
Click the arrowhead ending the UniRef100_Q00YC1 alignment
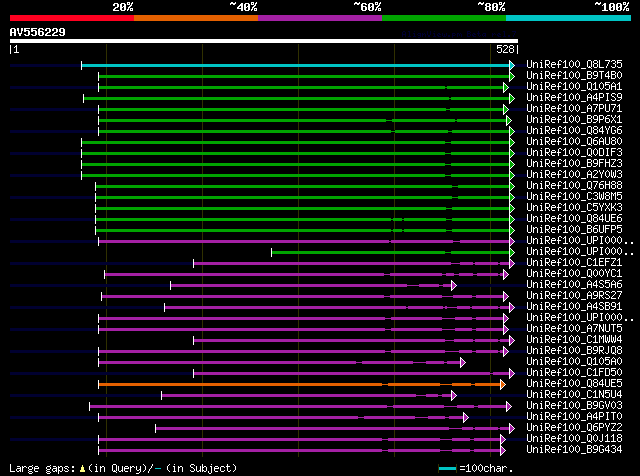click(506, 275)
